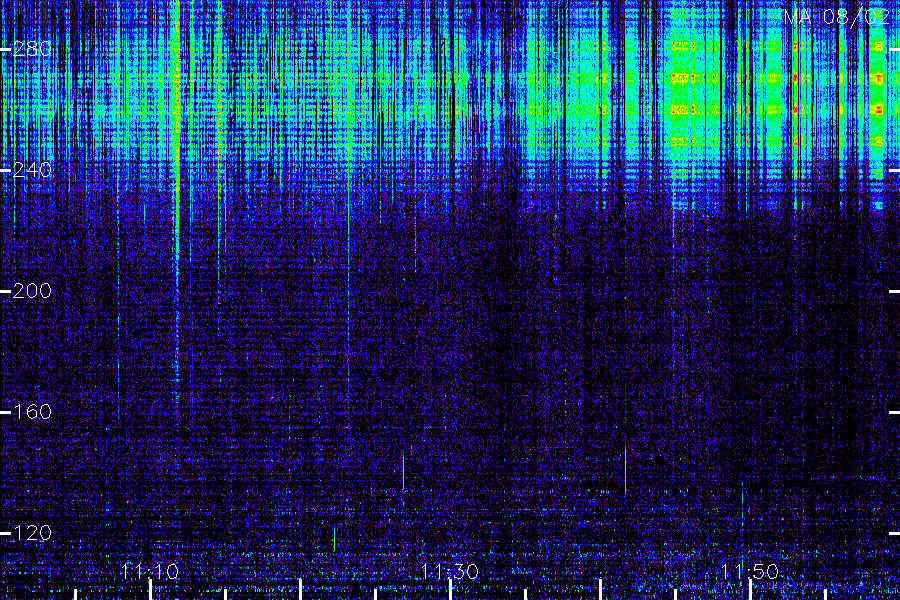Click the MA 08/02 date stamp

837,17
